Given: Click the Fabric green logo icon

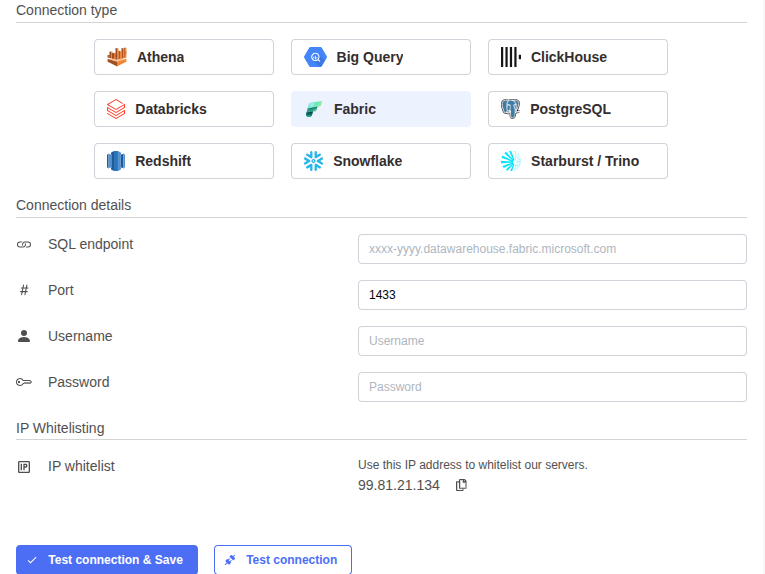Looking at the screenshot, I should (x=314, y=109).
